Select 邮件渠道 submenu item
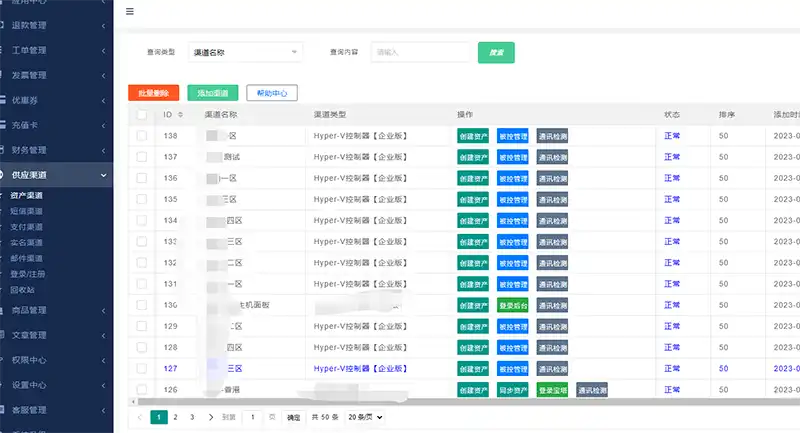This screenshot has width=800, height=433. (x=27, y=259)
